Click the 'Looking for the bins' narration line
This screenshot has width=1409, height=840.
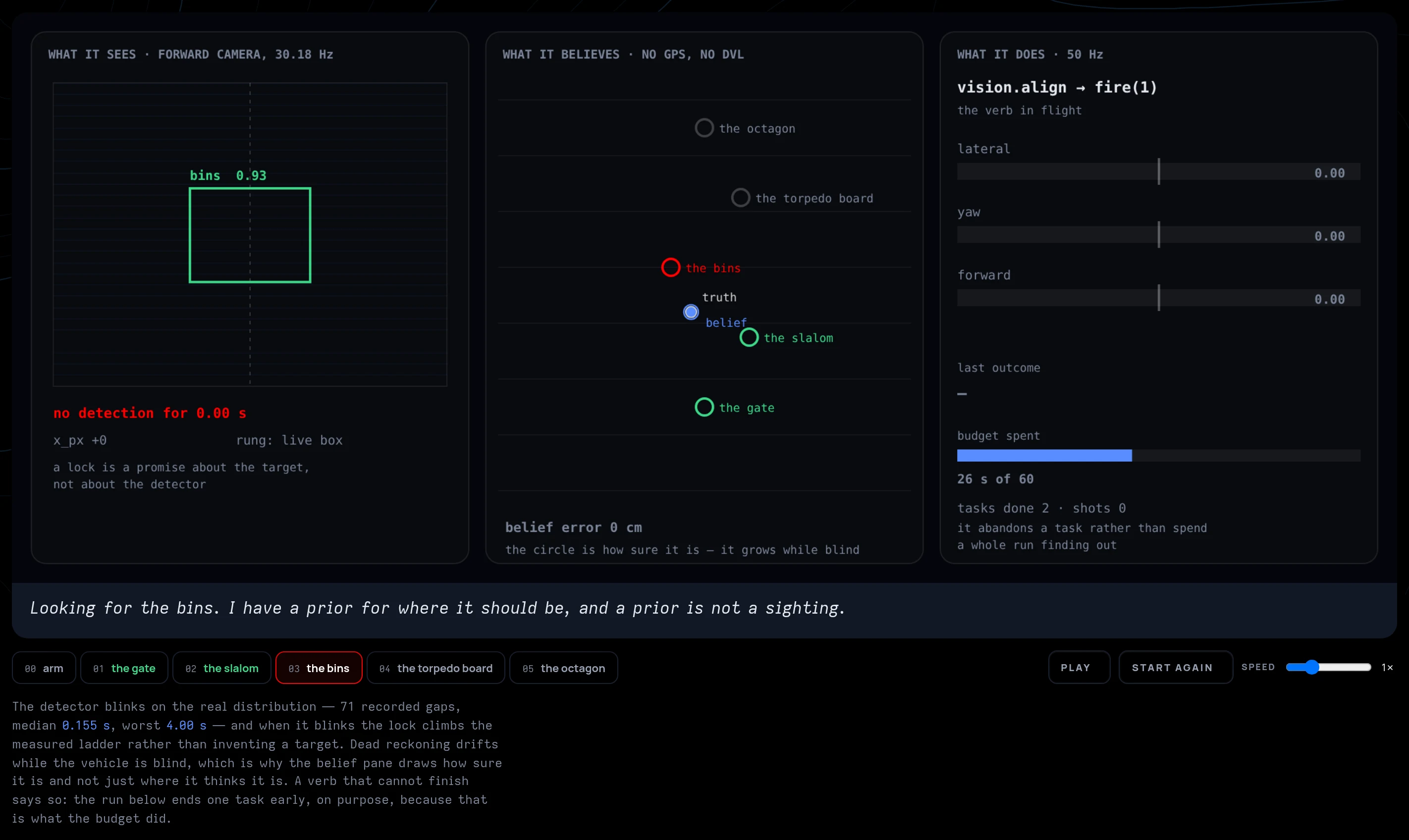click(437, 608)
